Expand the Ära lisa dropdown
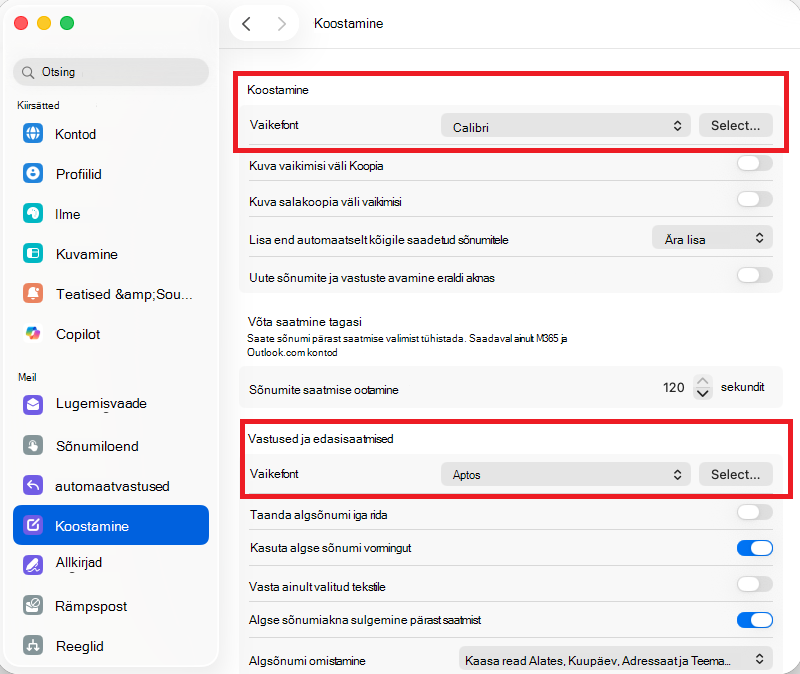The width and height of the screenshot is (800, 674). 712,238
